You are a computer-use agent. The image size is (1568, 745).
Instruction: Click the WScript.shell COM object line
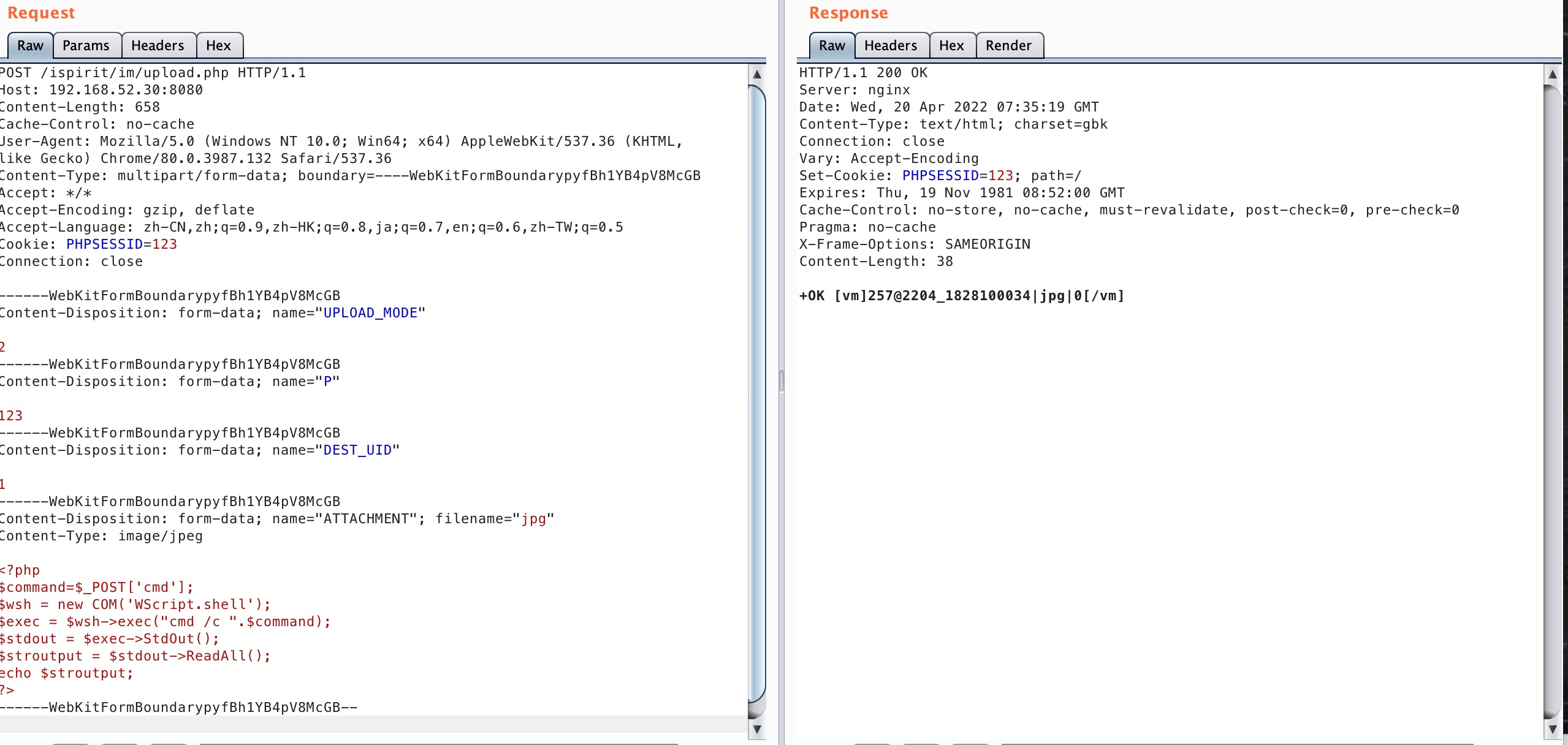[135, 605]
